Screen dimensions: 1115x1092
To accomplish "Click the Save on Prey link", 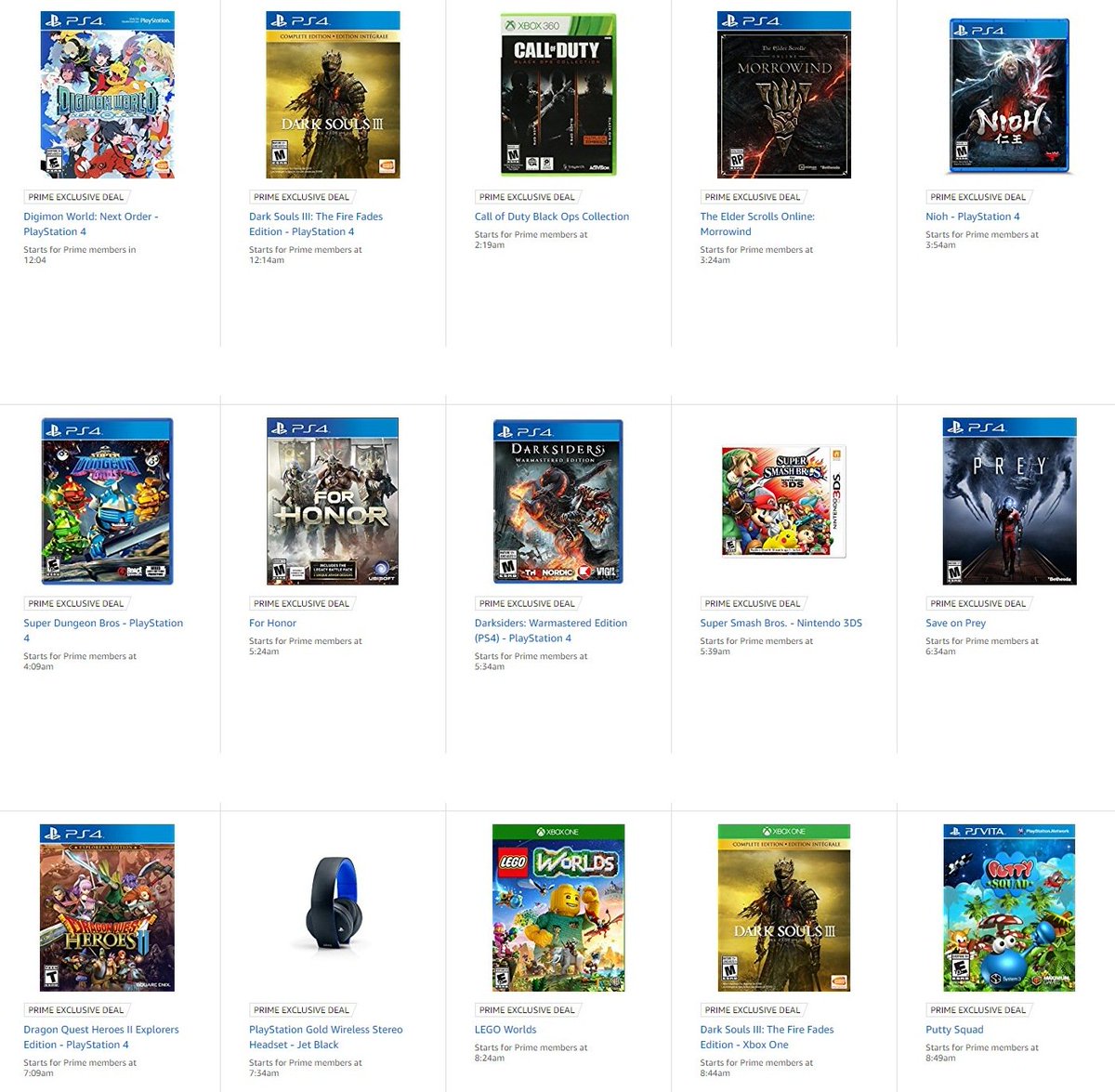I will [955, 623].
